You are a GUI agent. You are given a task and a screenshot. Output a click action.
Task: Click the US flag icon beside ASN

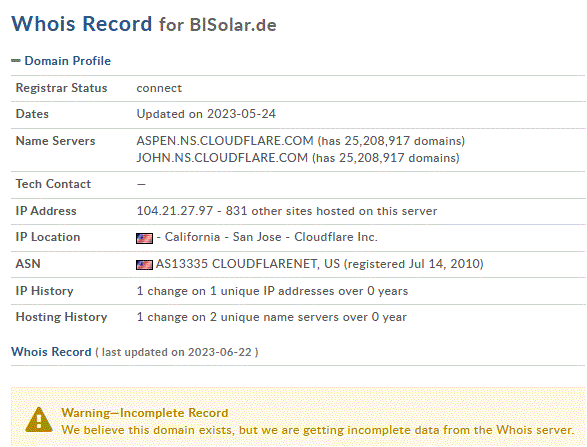point(144,265)
